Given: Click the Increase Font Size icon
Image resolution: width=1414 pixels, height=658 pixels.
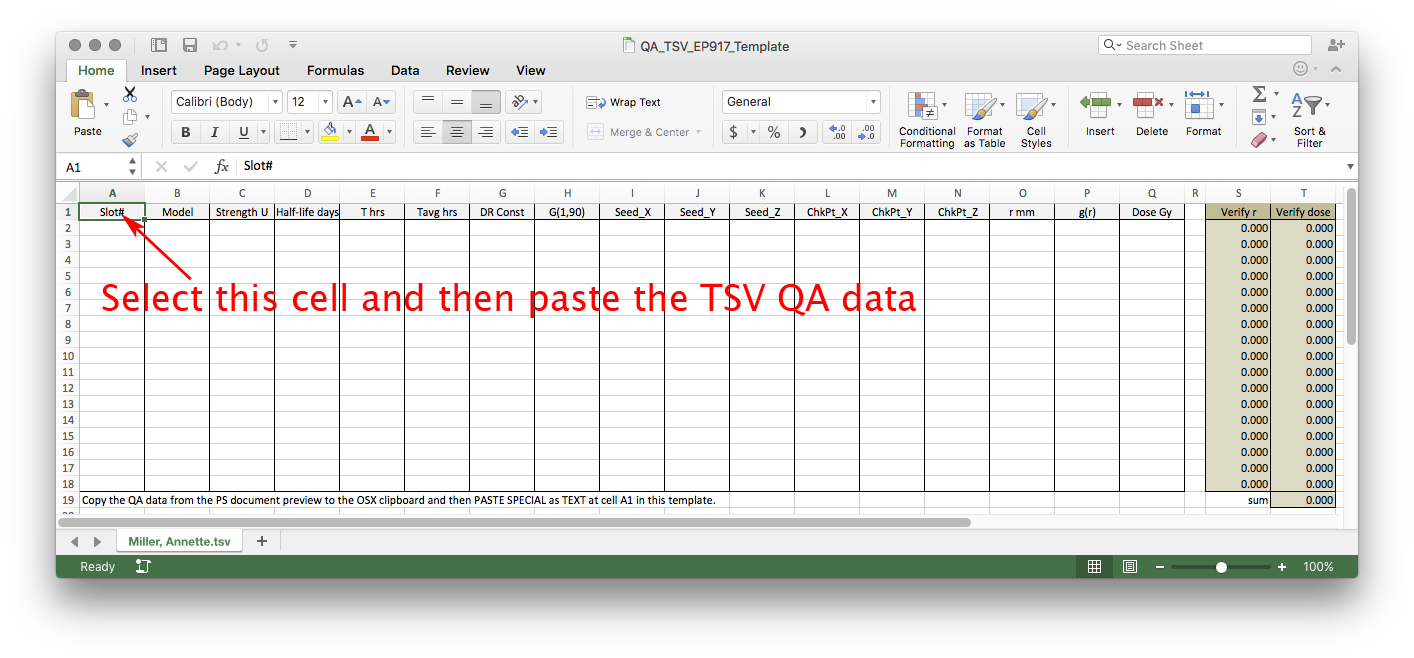Looking at the screenshot, I should click(x=351, y=102).
